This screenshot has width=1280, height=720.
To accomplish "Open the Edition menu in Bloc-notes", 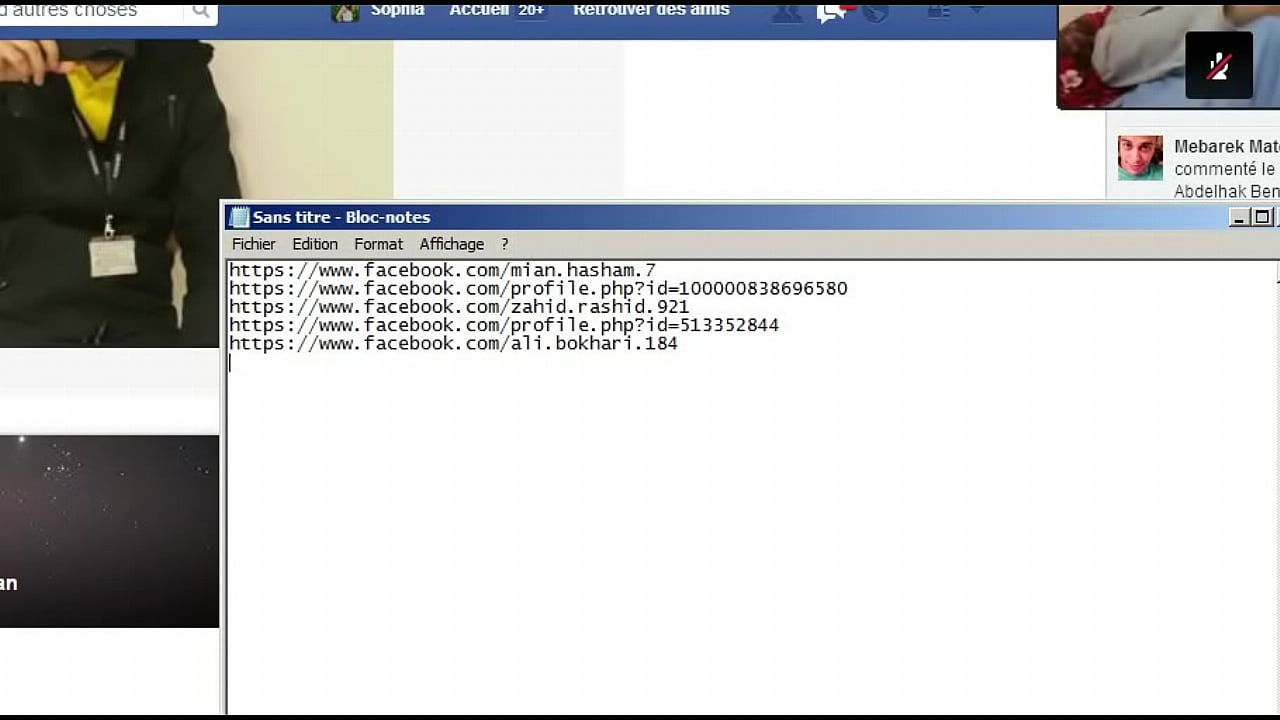I will (315, 244).
